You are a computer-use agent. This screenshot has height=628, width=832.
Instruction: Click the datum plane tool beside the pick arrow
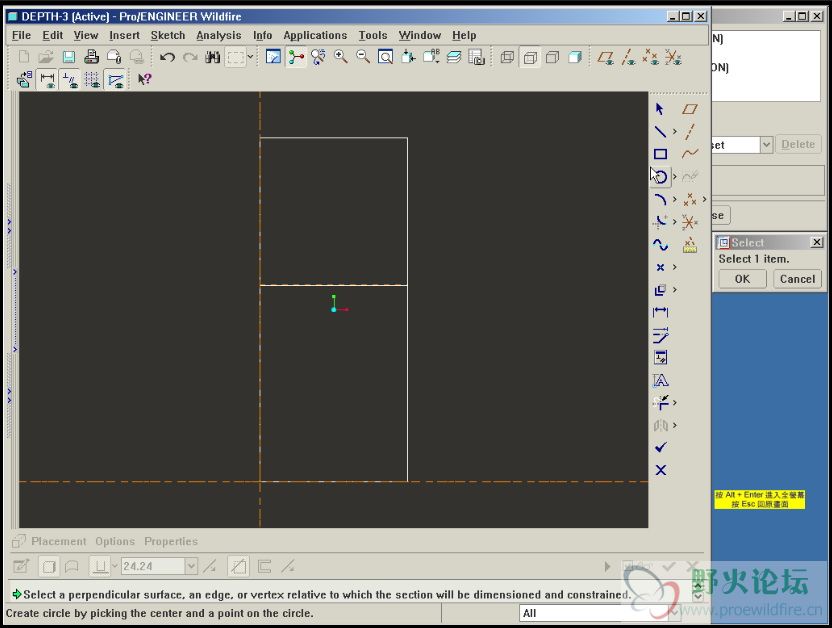690,109
